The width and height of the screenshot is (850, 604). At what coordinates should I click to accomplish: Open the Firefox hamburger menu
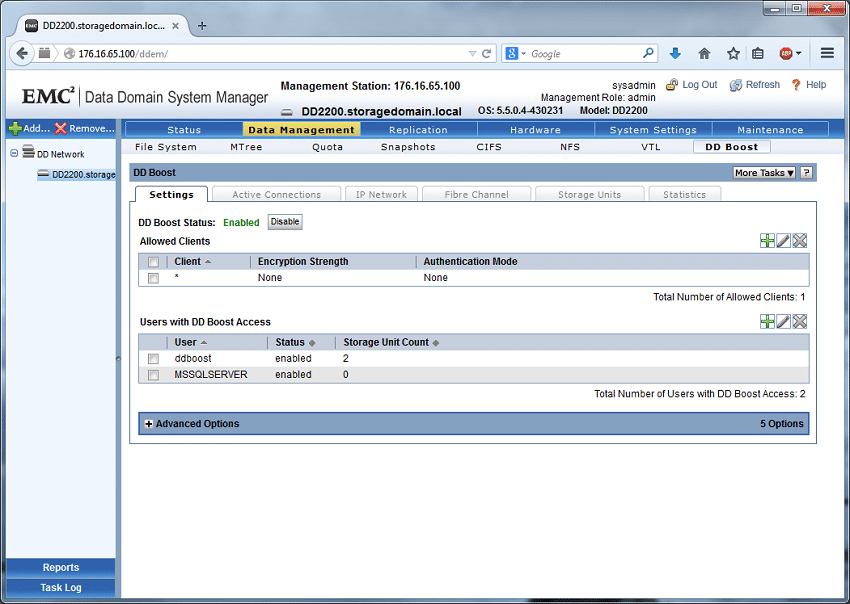tap(827, 53)
